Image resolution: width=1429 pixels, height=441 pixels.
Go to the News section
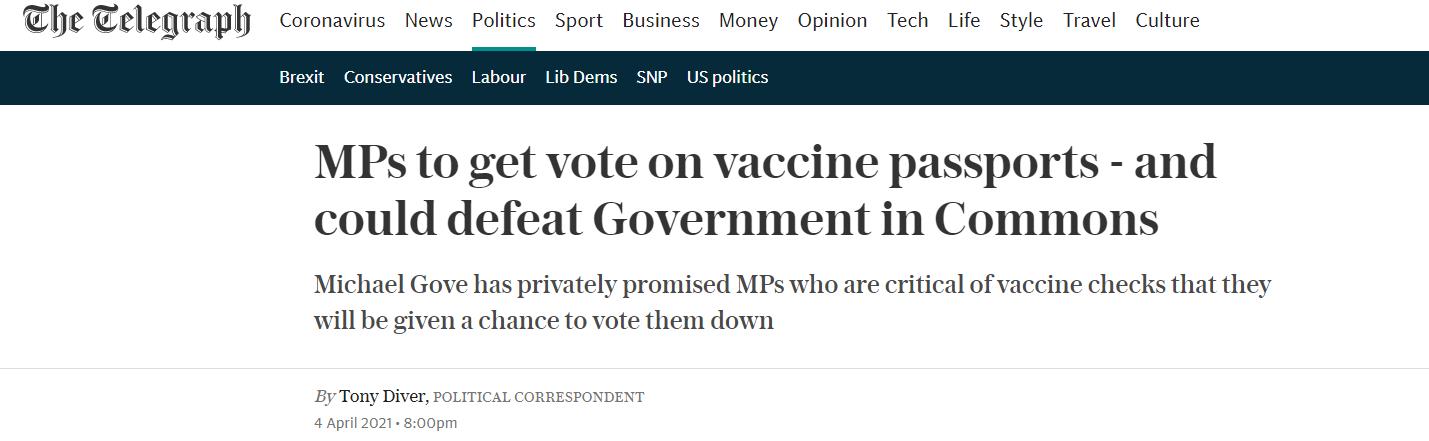[x=428, y=21]
